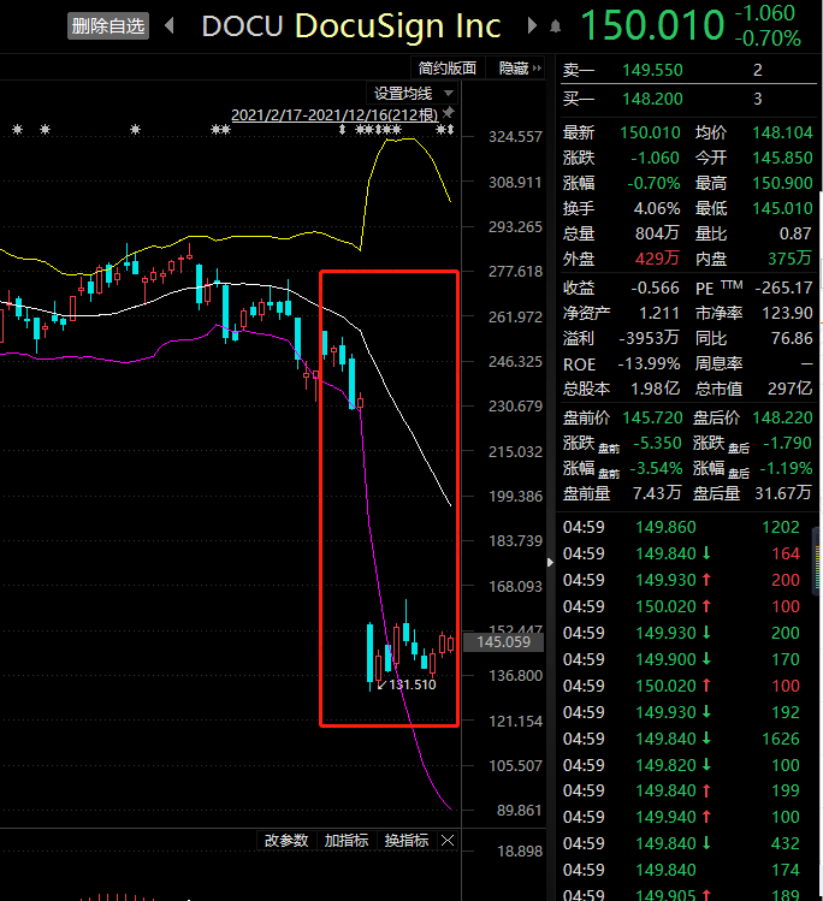Click the tick row with volume 1202
The image size is (823, 901).
681,527
